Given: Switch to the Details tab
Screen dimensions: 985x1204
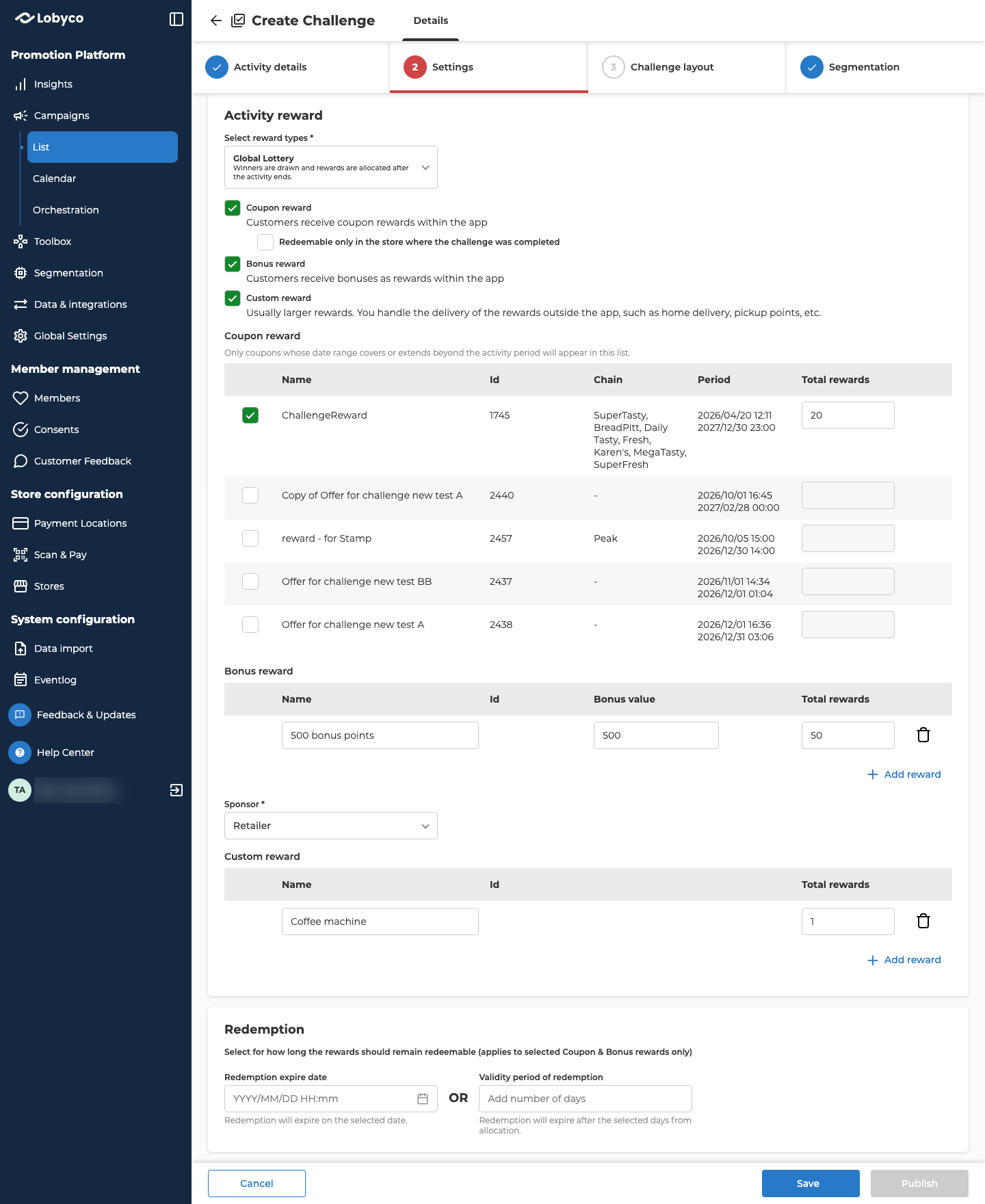Looking at the screenshot, I should (431, 21).
